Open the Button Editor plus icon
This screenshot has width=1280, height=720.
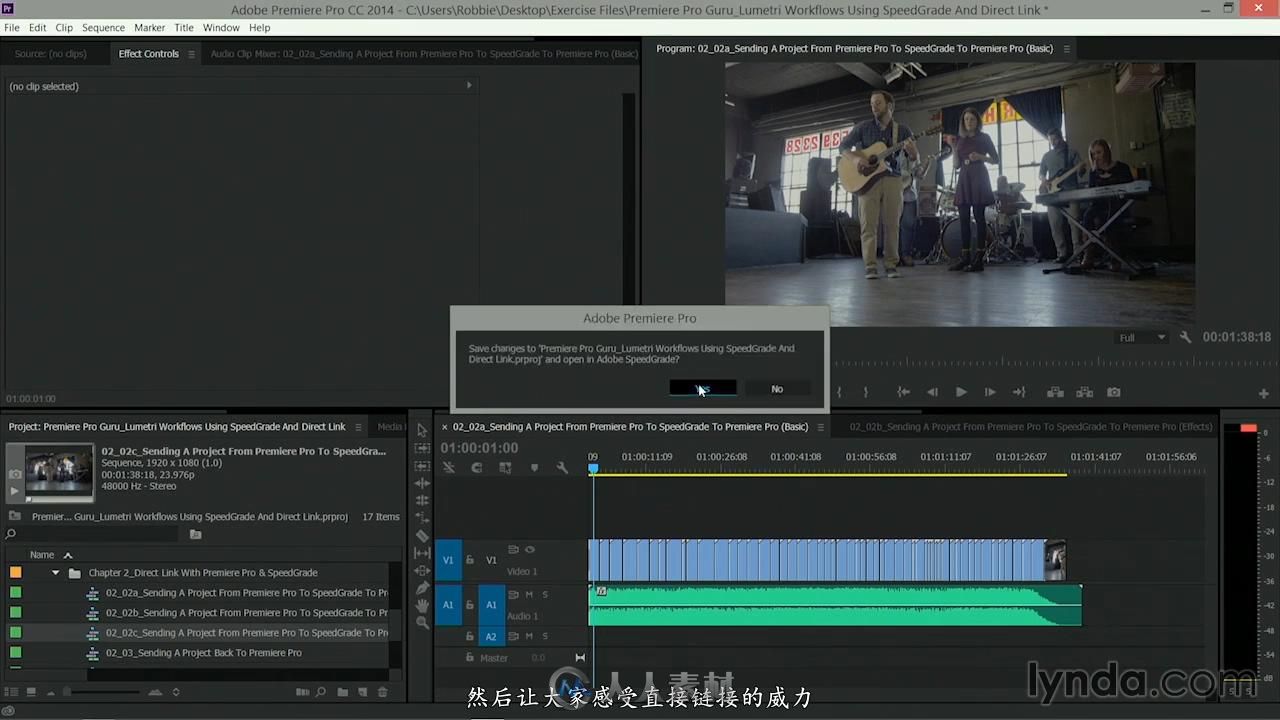(1264, 393)
